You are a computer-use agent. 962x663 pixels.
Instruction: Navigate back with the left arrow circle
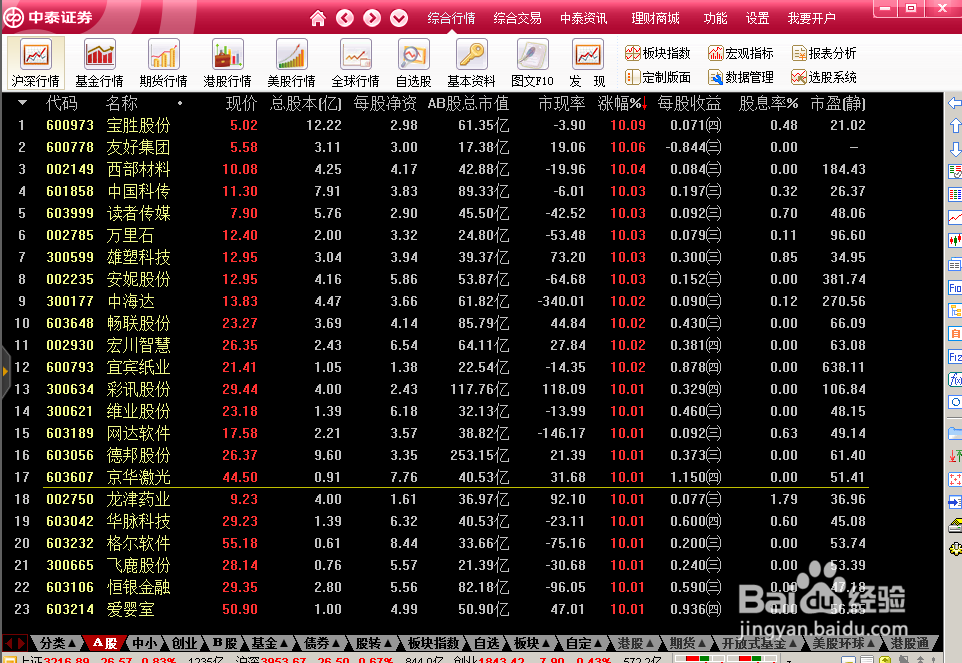coord(345,18)
